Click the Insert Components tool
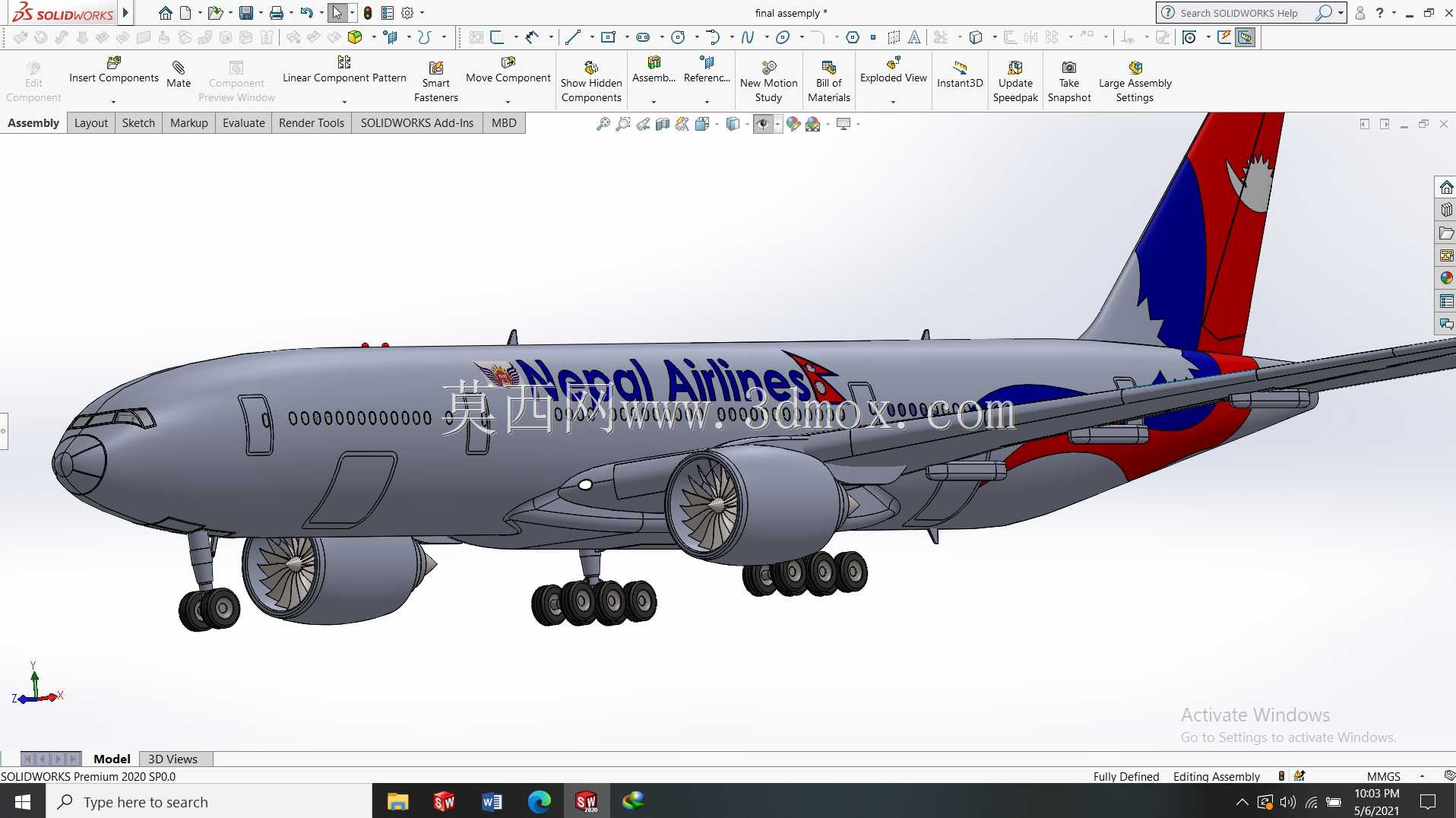The width and height of the screenshot is (1456, 818). [114, 70]
